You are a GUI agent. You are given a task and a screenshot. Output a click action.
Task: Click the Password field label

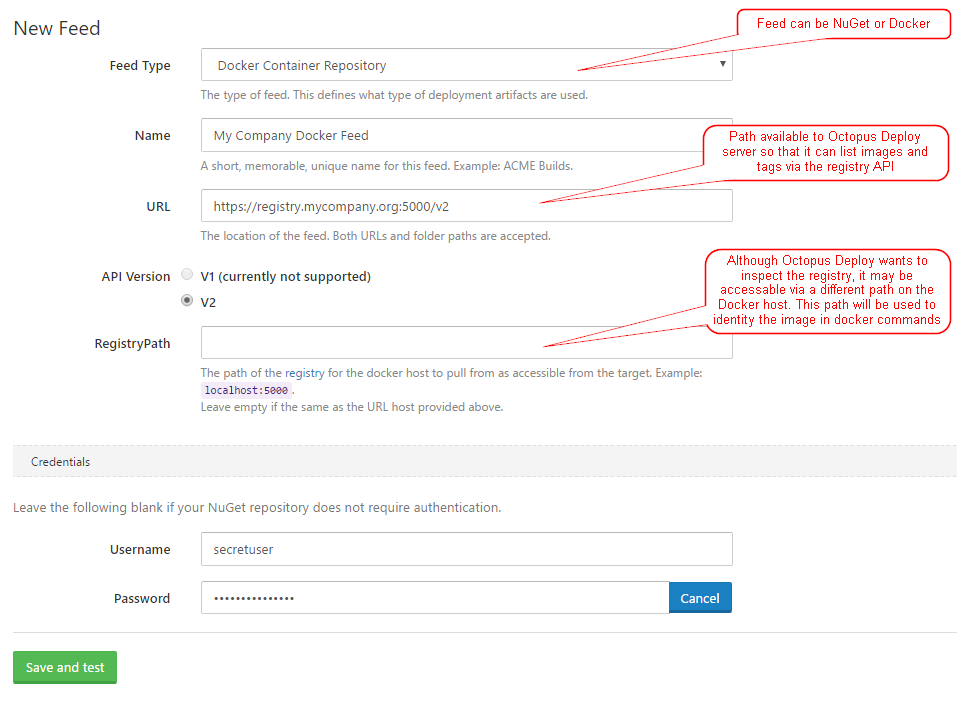142,598
